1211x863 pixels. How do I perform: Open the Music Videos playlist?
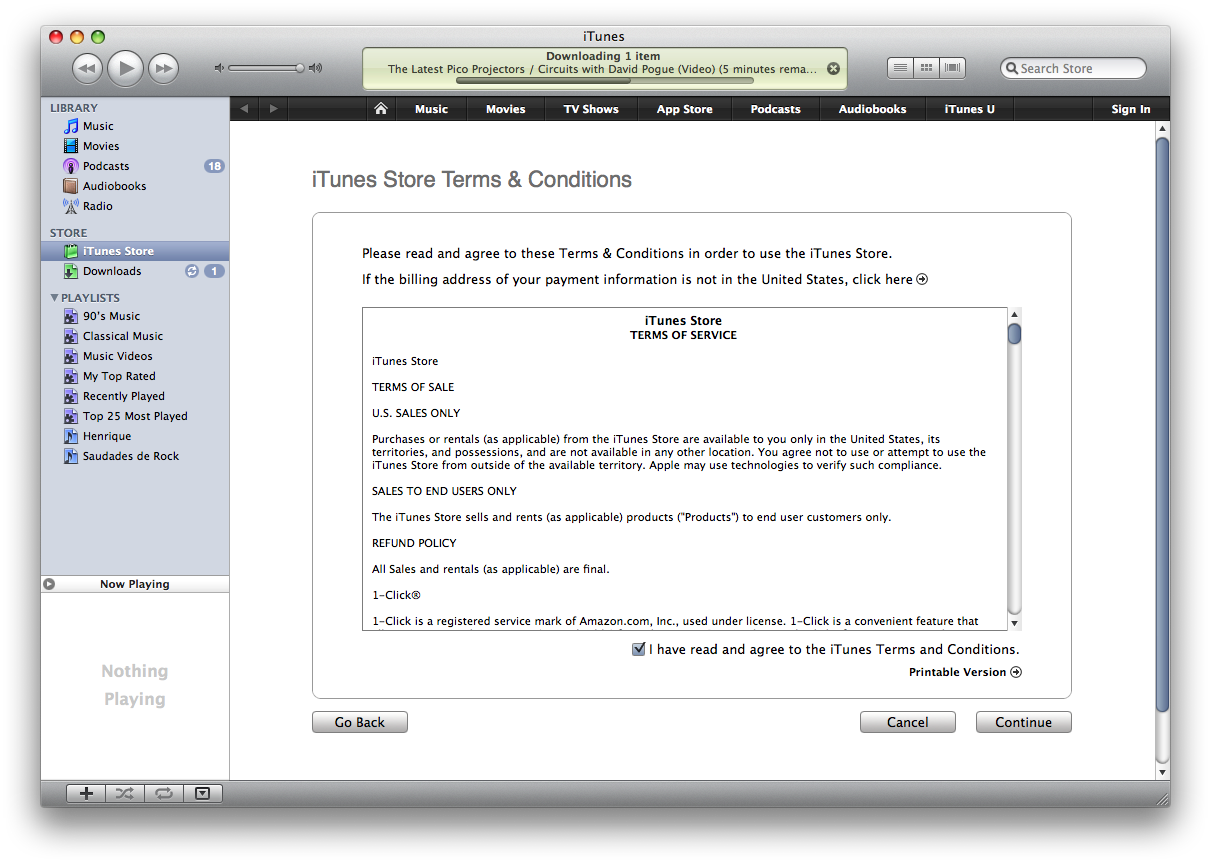click(x=135, y=356)
